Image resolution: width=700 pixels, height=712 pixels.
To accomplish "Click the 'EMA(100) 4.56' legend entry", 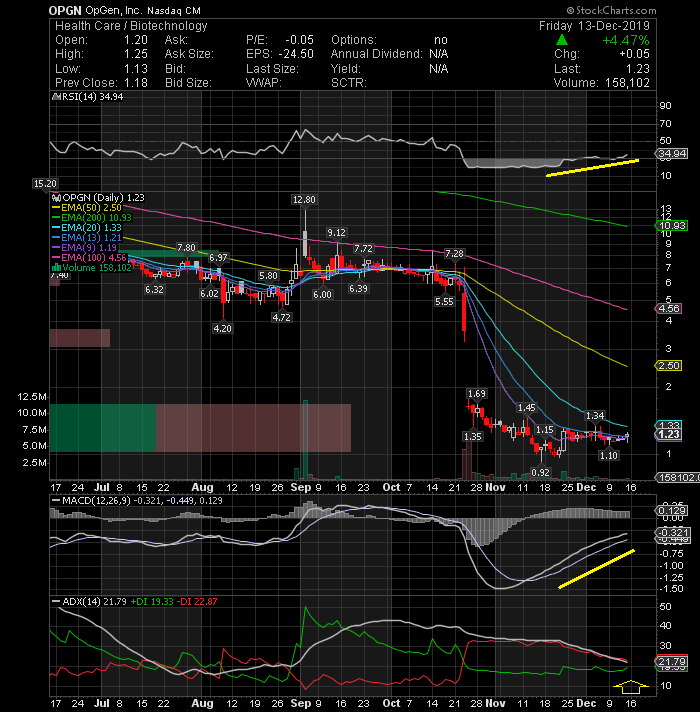I will coord(89,257).
